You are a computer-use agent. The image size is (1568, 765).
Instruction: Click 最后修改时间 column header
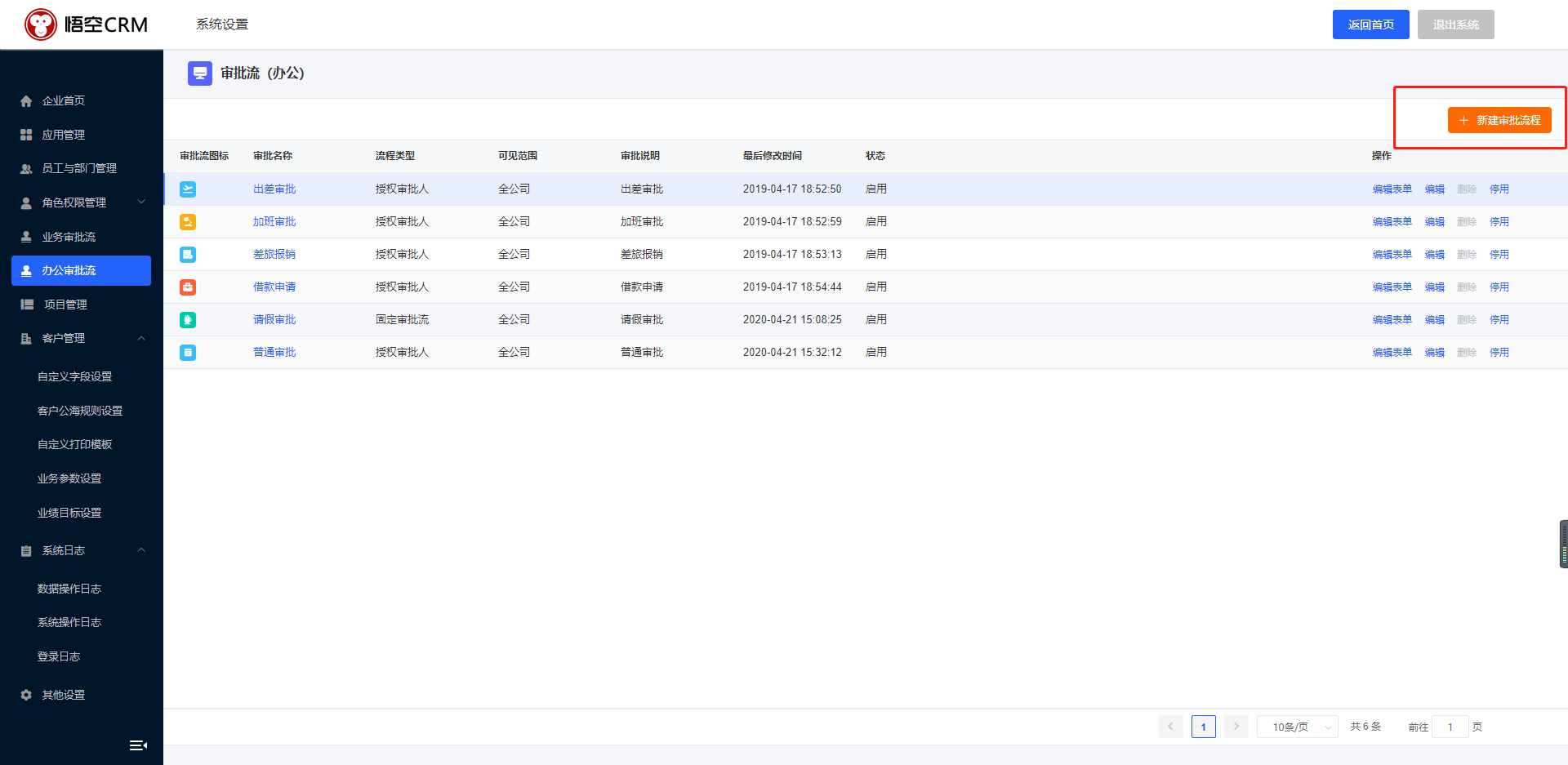coord(773,156)
